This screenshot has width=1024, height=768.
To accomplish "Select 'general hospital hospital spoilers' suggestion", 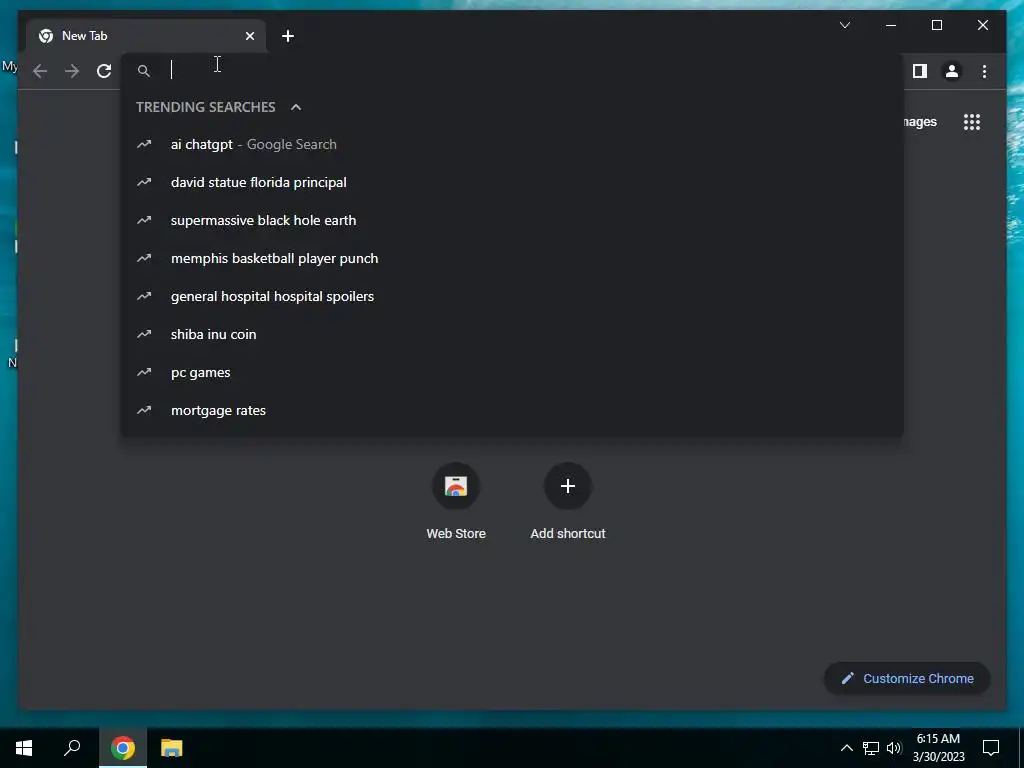I will coord(512,296).
